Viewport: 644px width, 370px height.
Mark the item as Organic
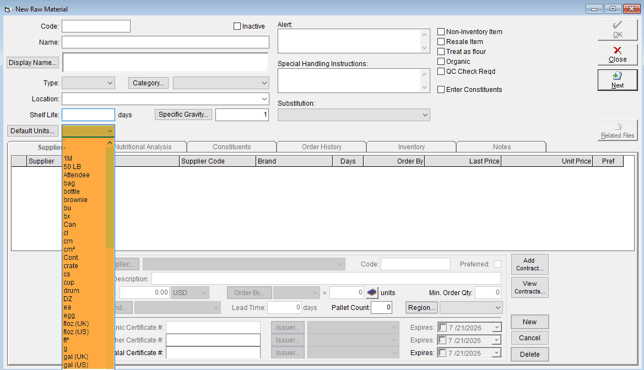(x=441, y=62)
